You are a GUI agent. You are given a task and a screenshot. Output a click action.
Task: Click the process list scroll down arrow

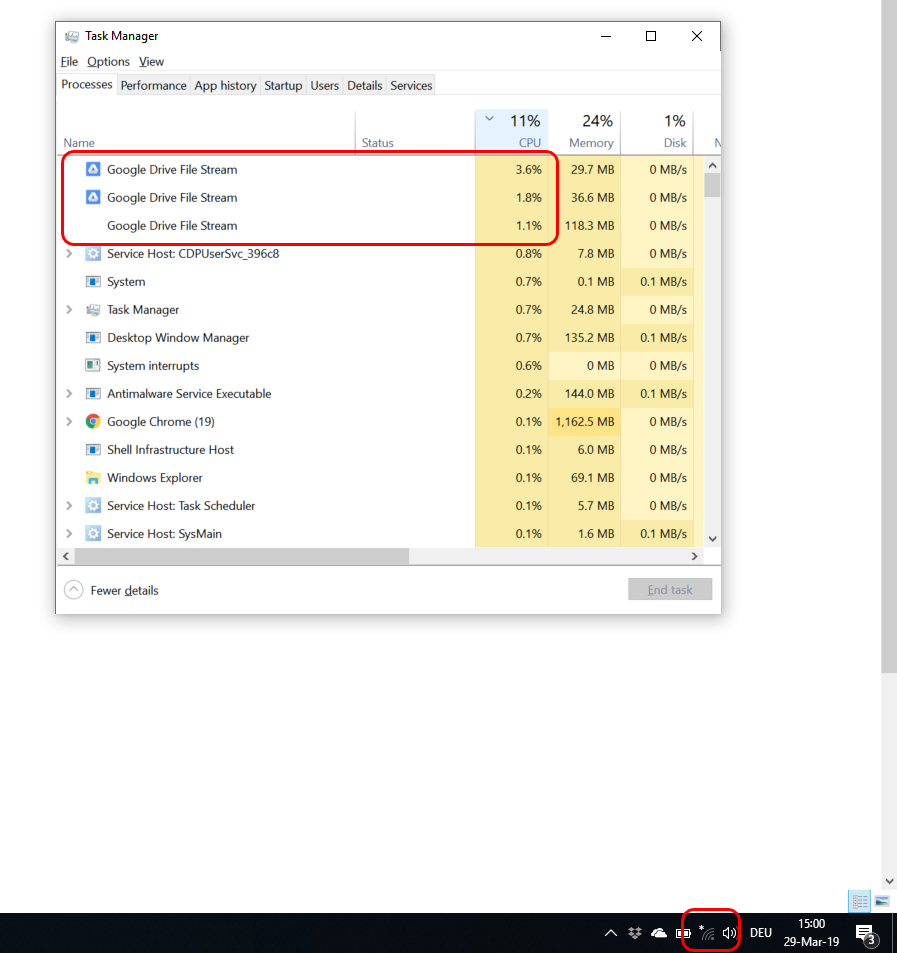click(x=713, y=538)
